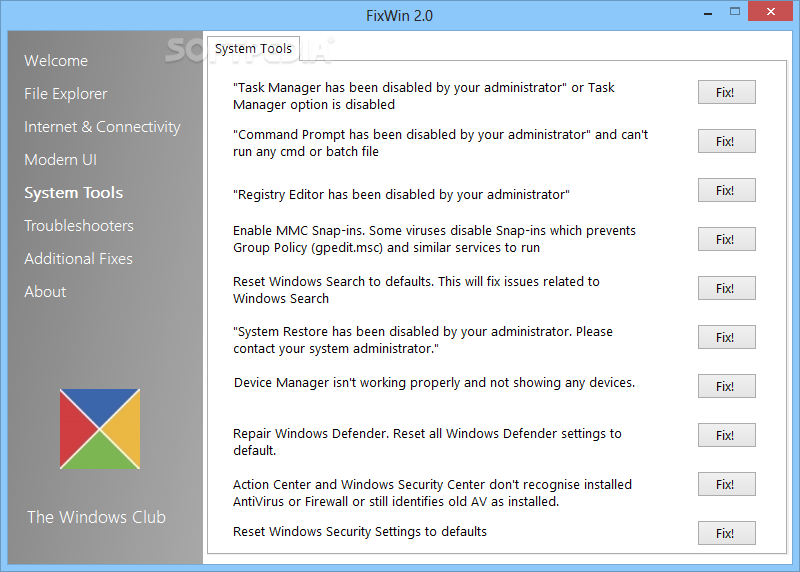Select the Modern UI section

tap(61, 160)
